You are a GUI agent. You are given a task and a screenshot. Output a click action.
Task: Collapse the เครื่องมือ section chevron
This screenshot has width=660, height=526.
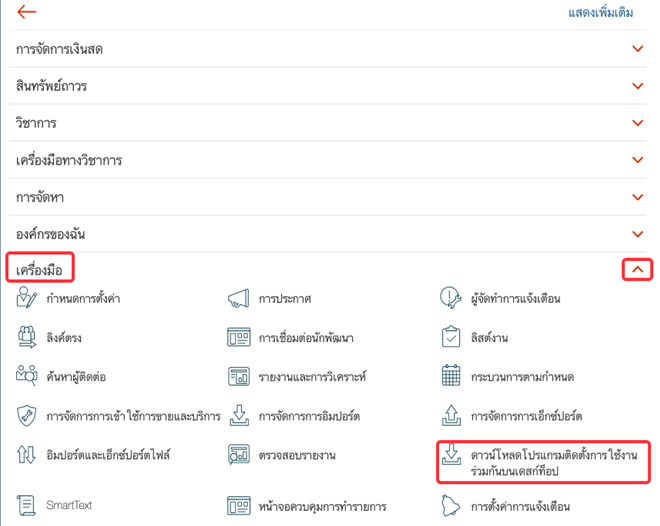[x=637, y=269]
